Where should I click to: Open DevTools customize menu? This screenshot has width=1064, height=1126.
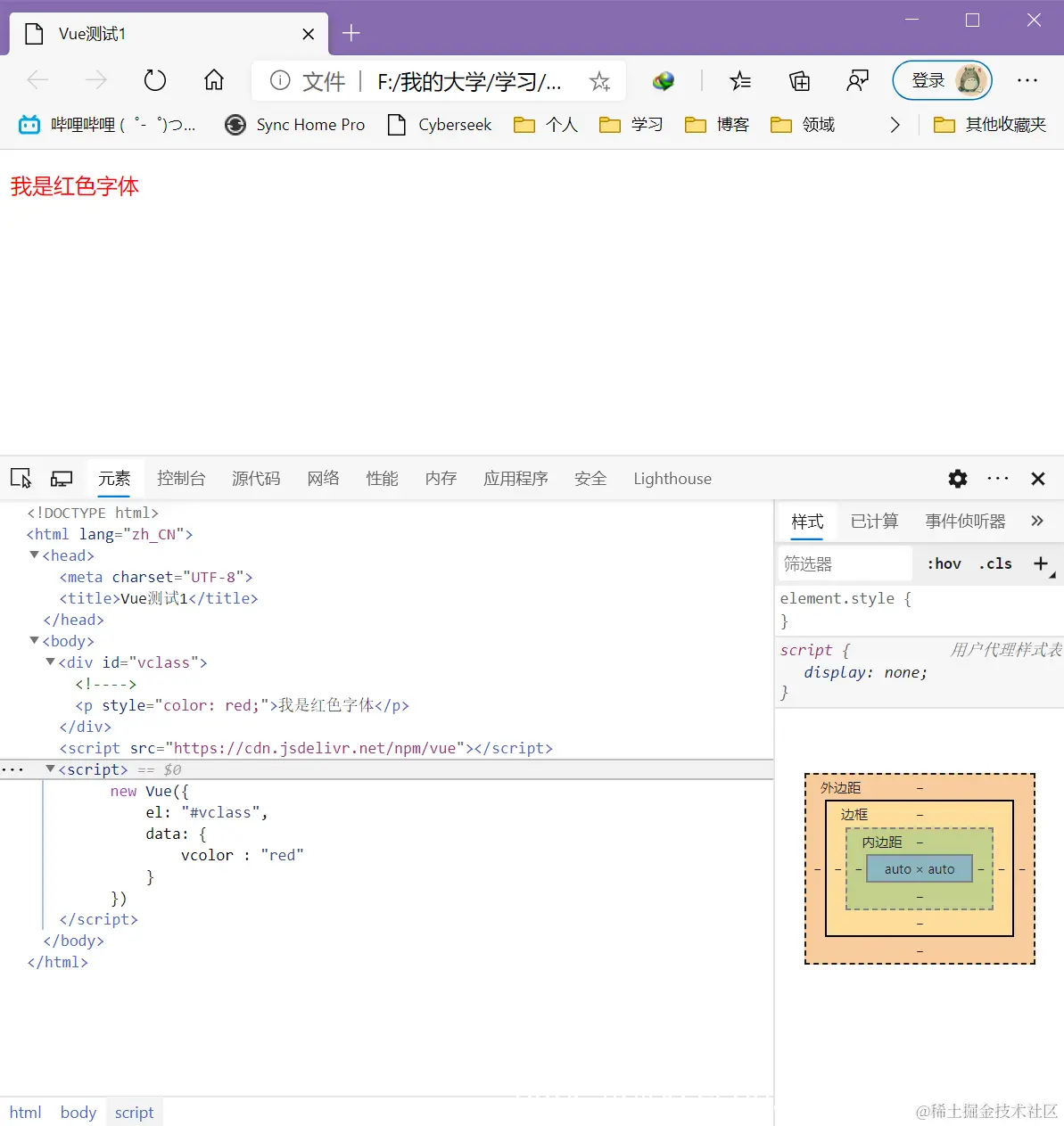coord(998,479)
